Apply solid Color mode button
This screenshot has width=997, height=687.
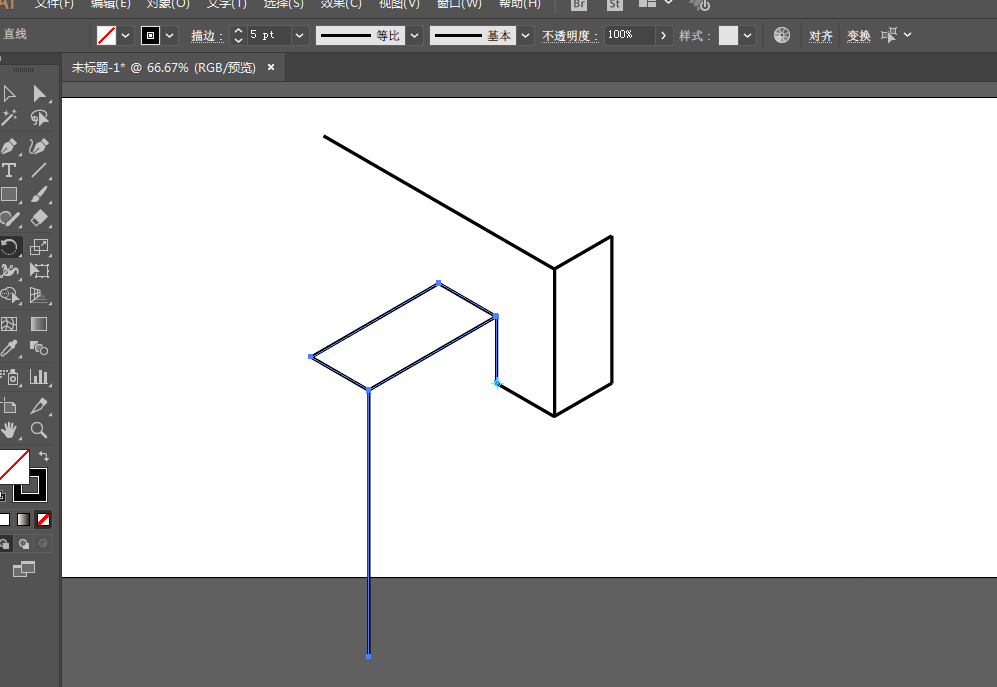pyautogui.click(x=4, y=520)
